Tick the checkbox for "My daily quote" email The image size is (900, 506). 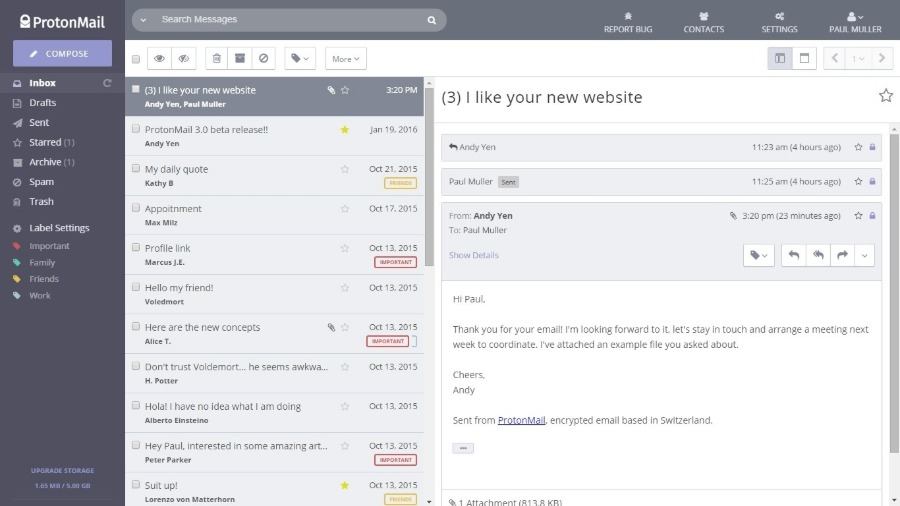click(136, 168)
